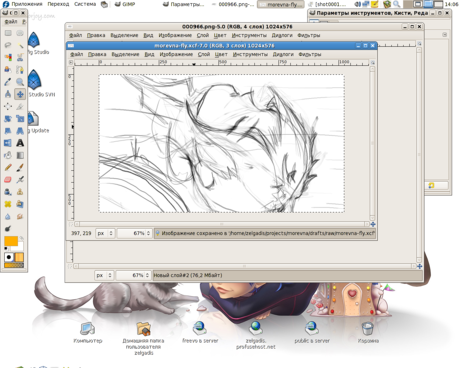The width and height of the screenshot is (460, 368).
Task: Toggle quick mask in morevna-fly.xcf window
Action: pos(71,224)
